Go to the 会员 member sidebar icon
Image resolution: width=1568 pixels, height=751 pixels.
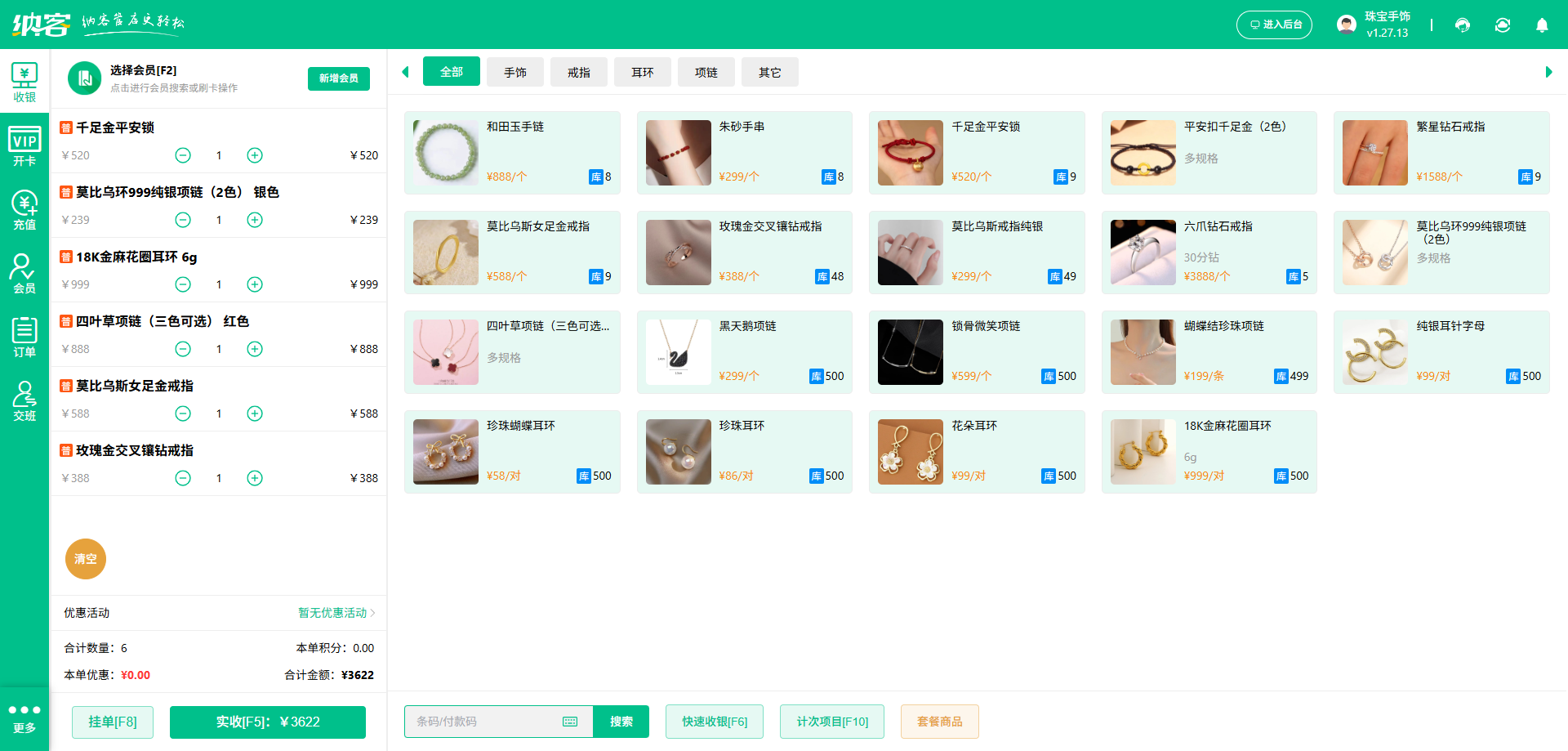[x=24, y=274]
